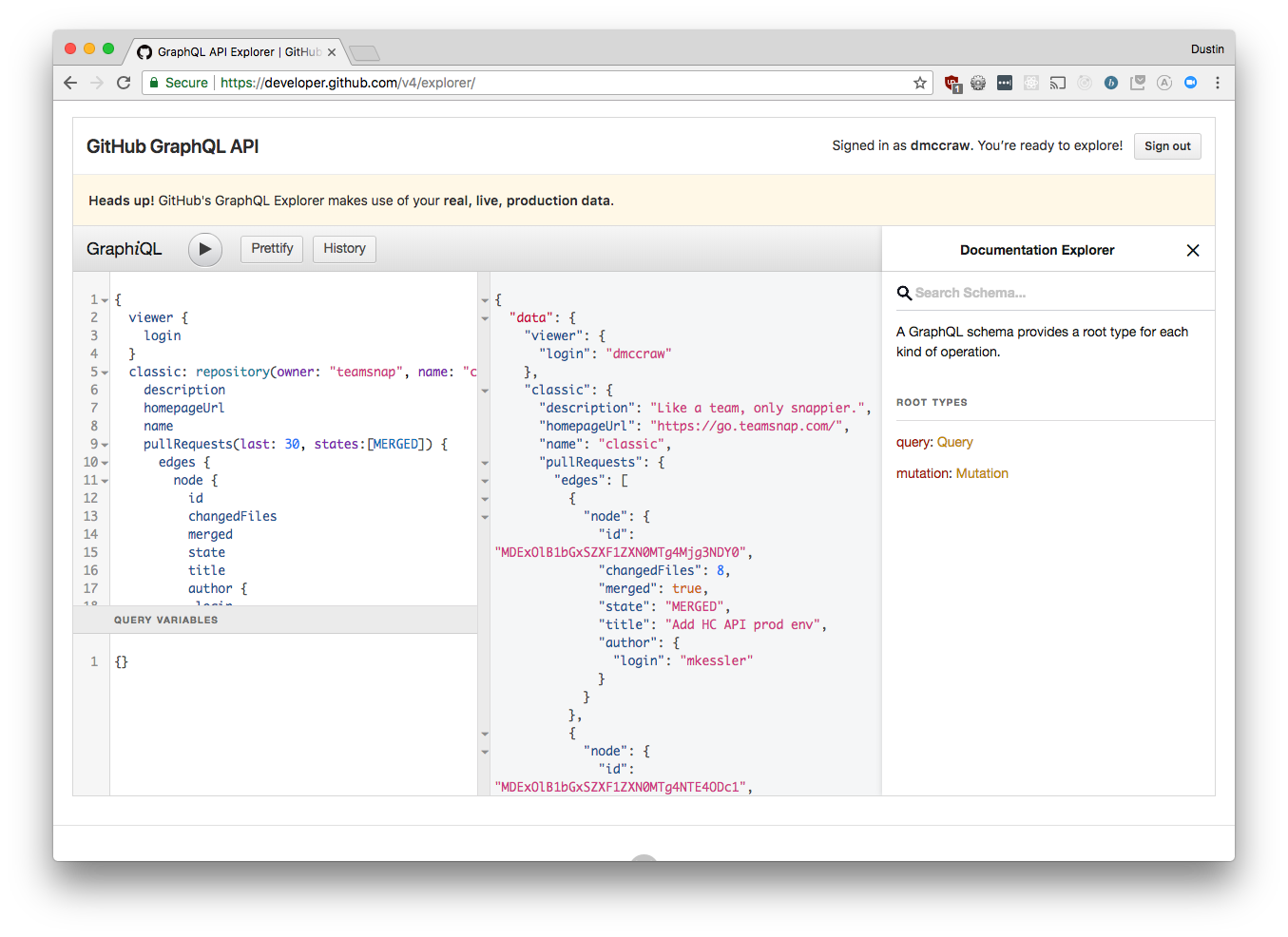Fold the "edges" array in results

click(x=485, y=481)
